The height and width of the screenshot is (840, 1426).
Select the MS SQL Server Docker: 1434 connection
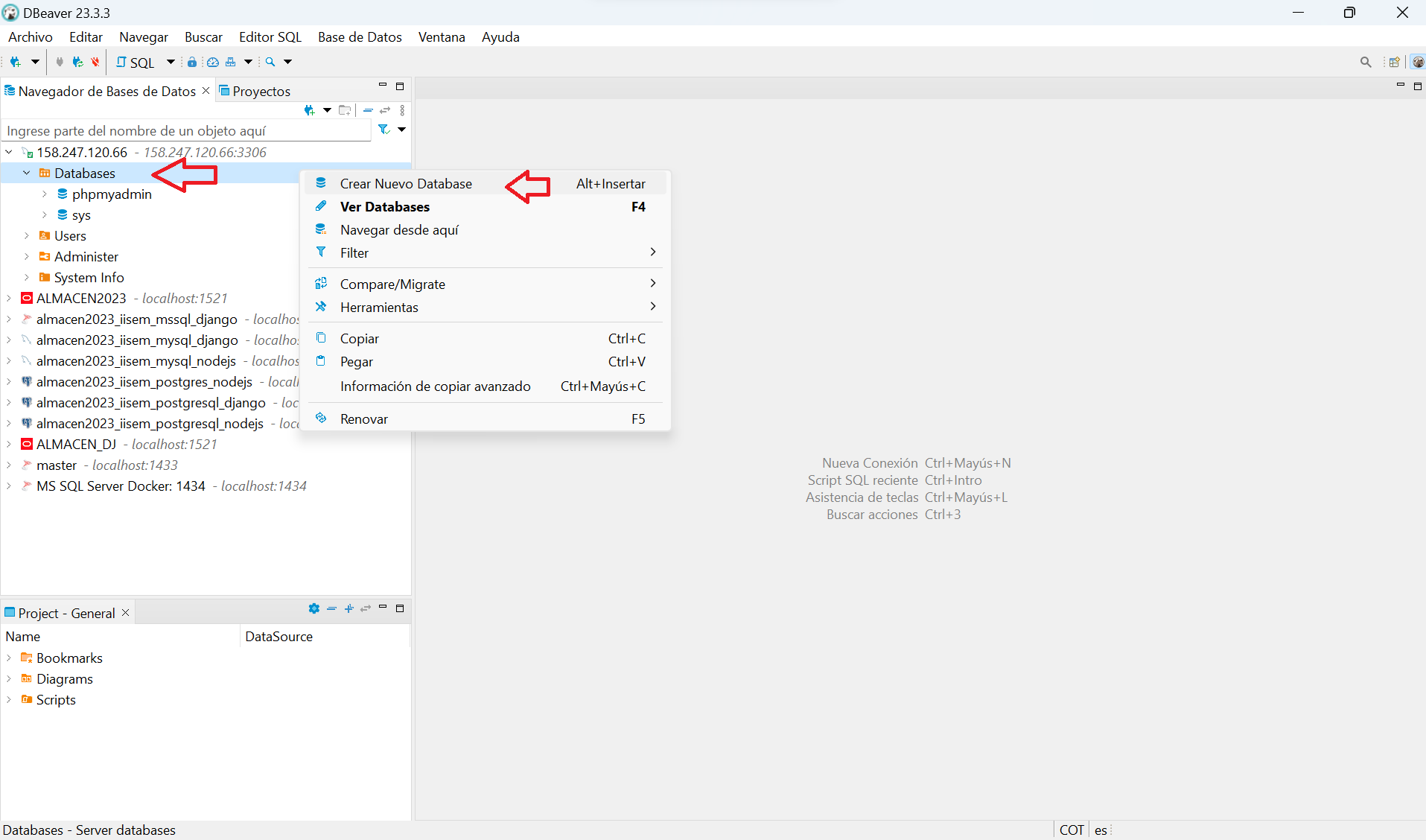pos(121,486)
